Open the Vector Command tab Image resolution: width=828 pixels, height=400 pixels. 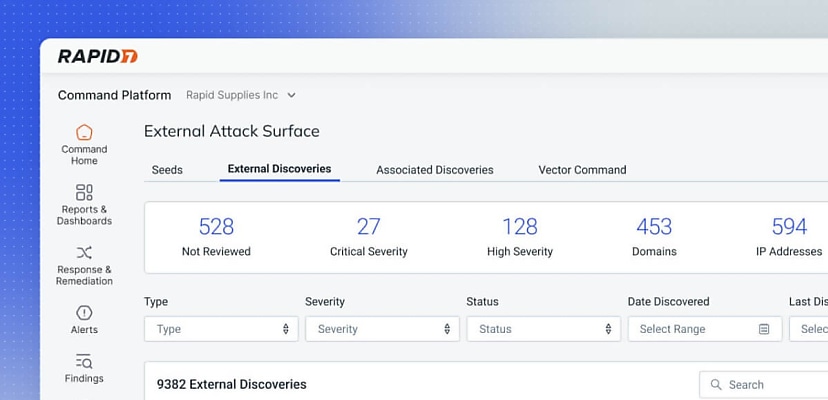pos(582,170)
